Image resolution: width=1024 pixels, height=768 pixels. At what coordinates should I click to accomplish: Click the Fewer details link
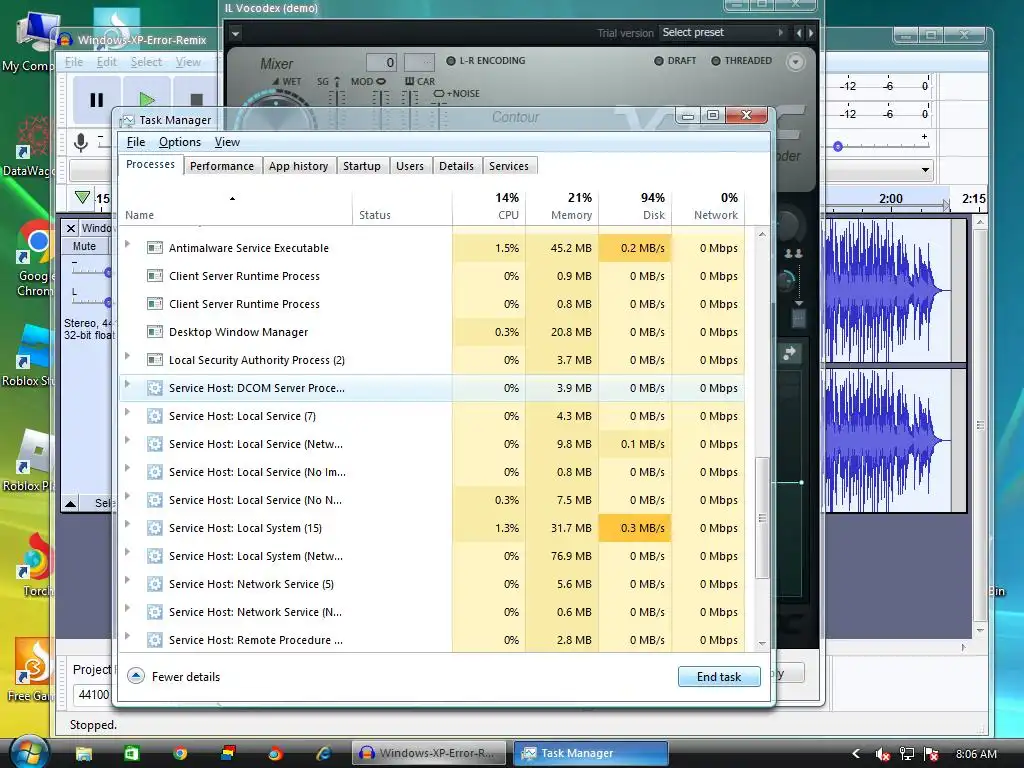coord(185,677)
